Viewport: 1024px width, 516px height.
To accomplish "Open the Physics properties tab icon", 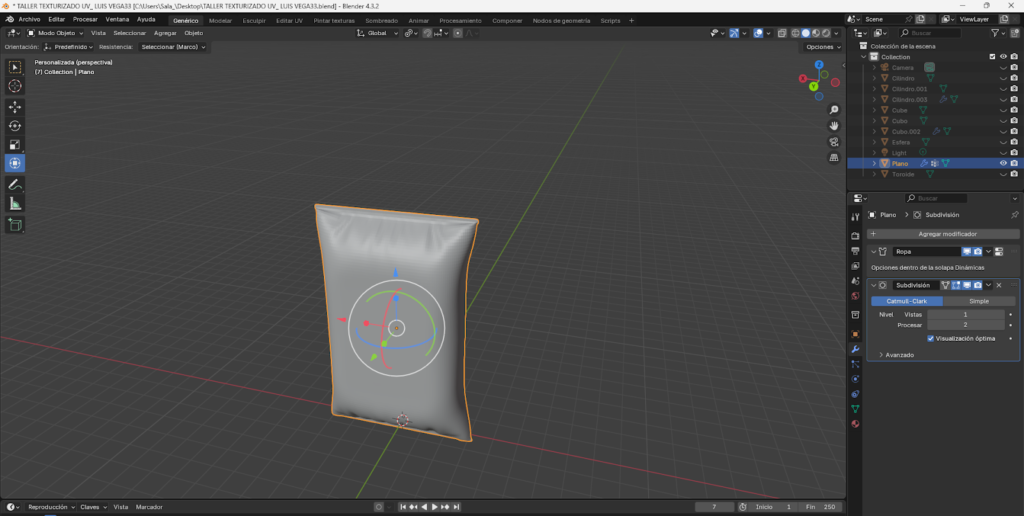I will coord(855,379).
